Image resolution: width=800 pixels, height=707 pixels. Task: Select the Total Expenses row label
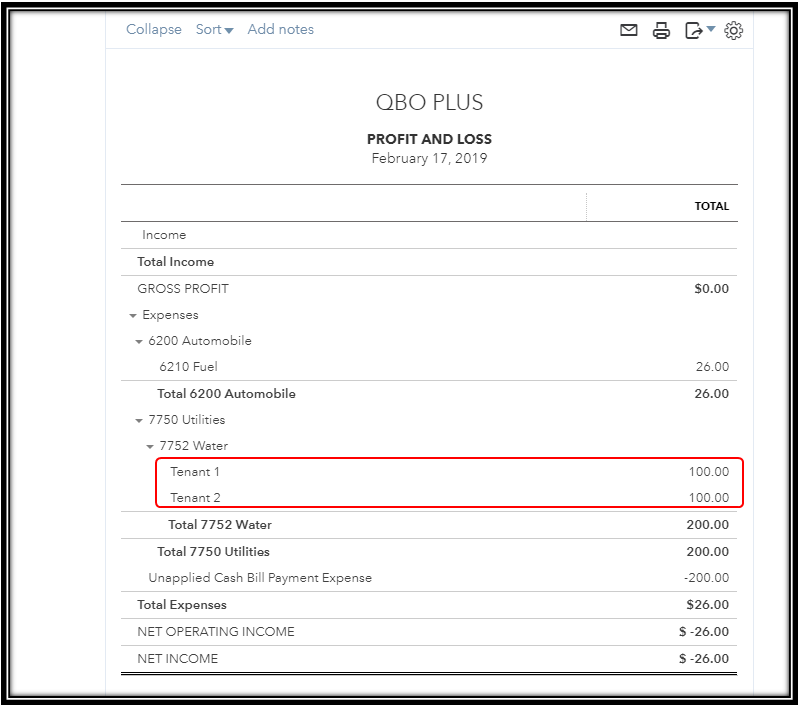tap(182, 605)
